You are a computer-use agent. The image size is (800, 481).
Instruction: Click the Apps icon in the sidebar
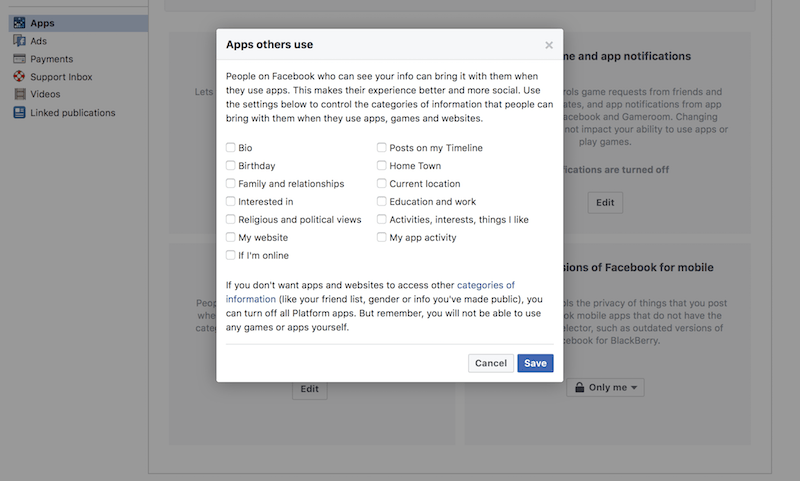pos(19,23)
